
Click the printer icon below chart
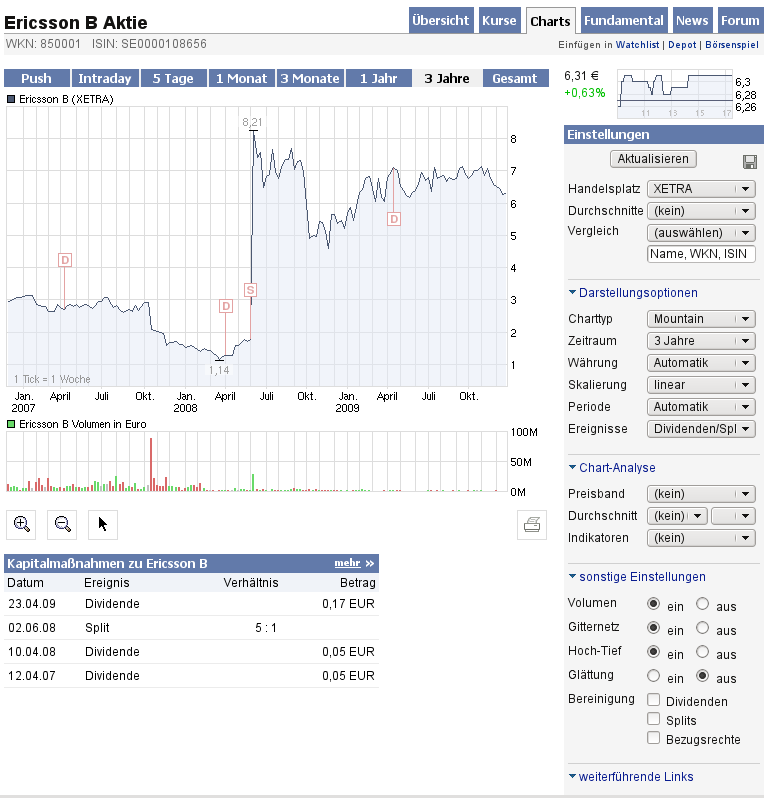tap(532, 524)
